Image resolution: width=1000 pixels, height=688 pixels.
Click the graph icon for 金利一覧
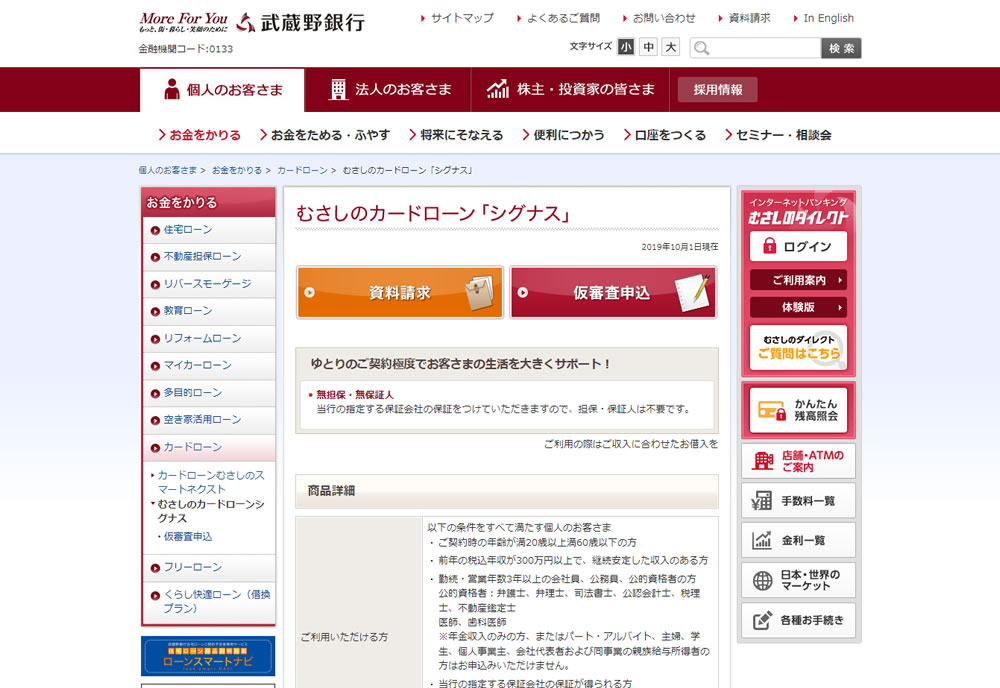point(761,540)
